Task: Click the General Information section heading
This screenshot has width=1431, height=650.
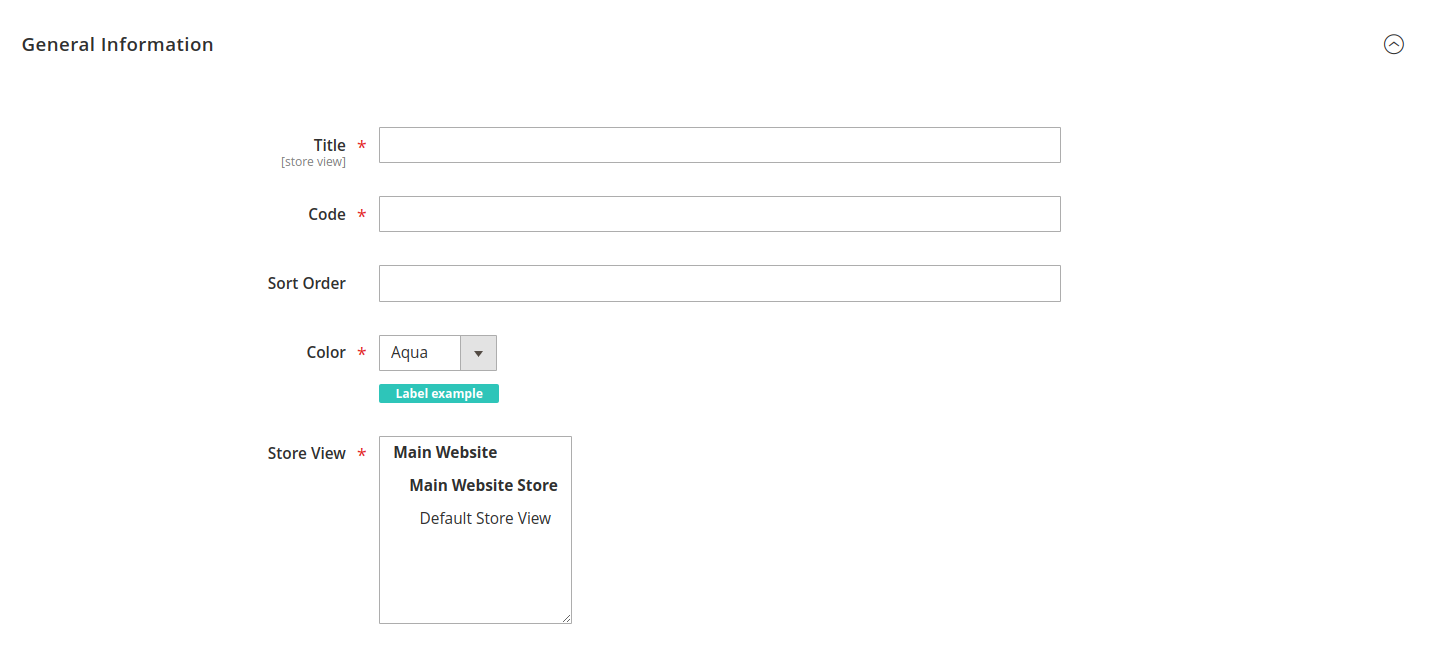Action: click(117, 44)
